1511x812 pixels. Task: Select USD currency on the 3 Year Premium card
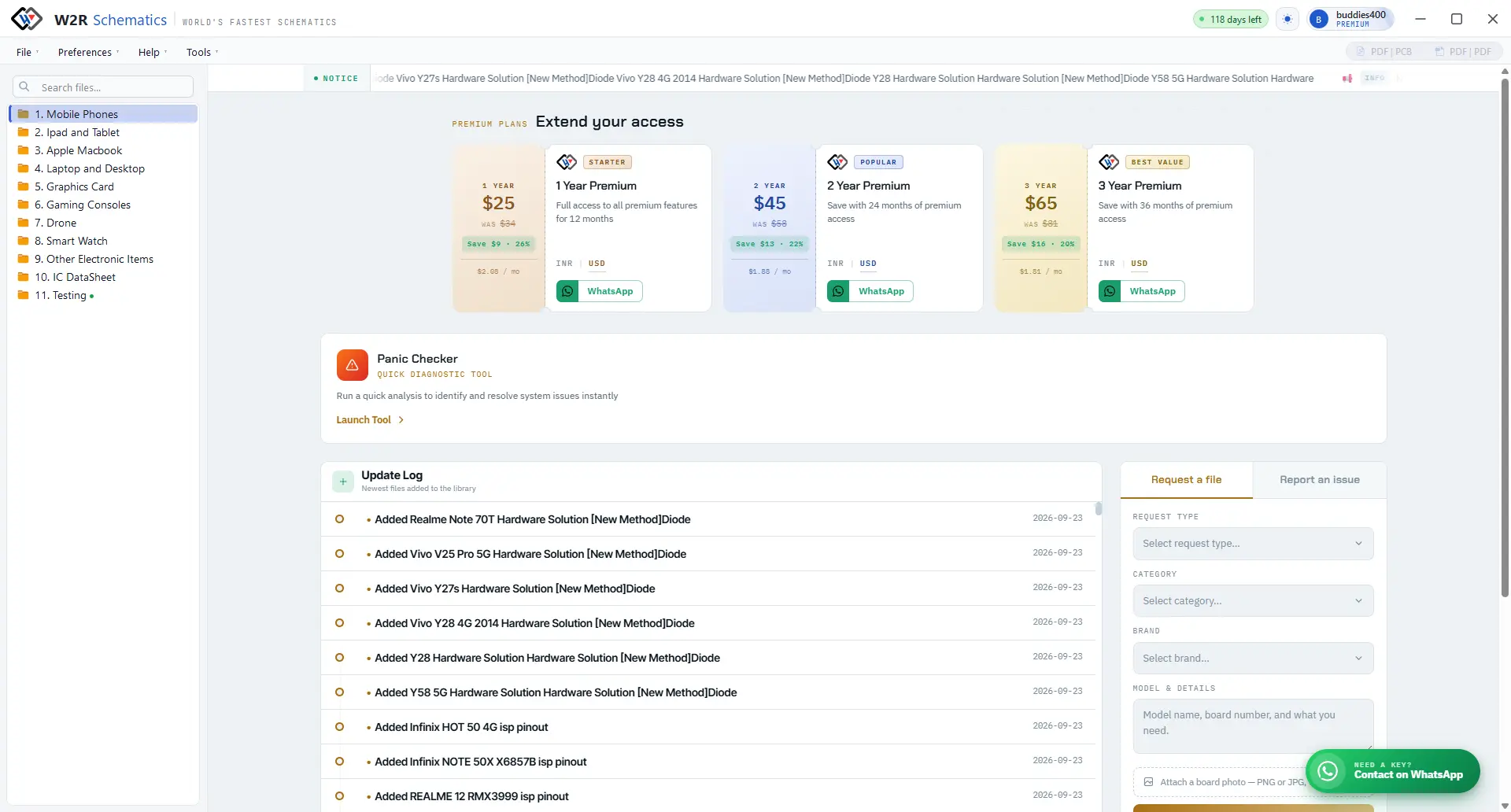tap(1140, 264)
